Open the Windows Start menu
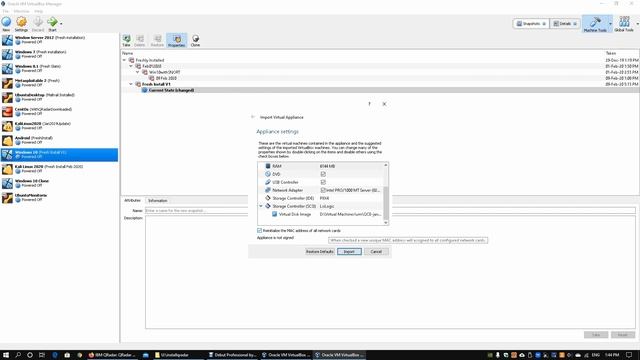This screenshot has height=360, width=640. (x=6, y=355)
